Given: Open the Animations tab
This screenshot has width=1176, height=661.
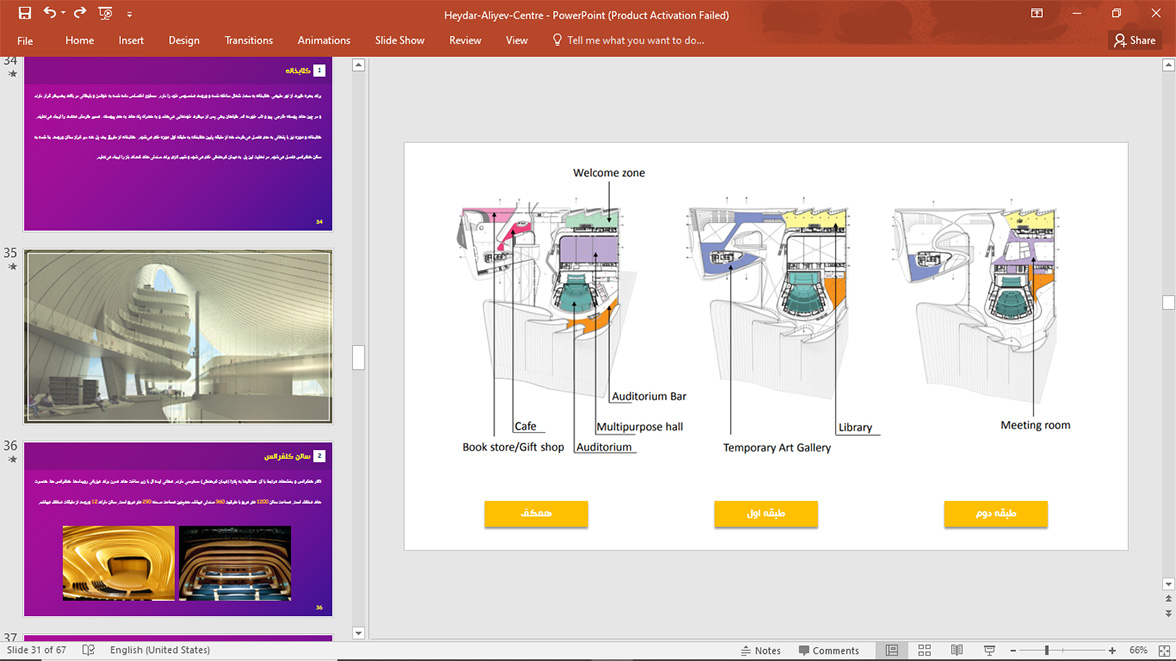Looking at the screenshot, I should (x=324, y=41).
